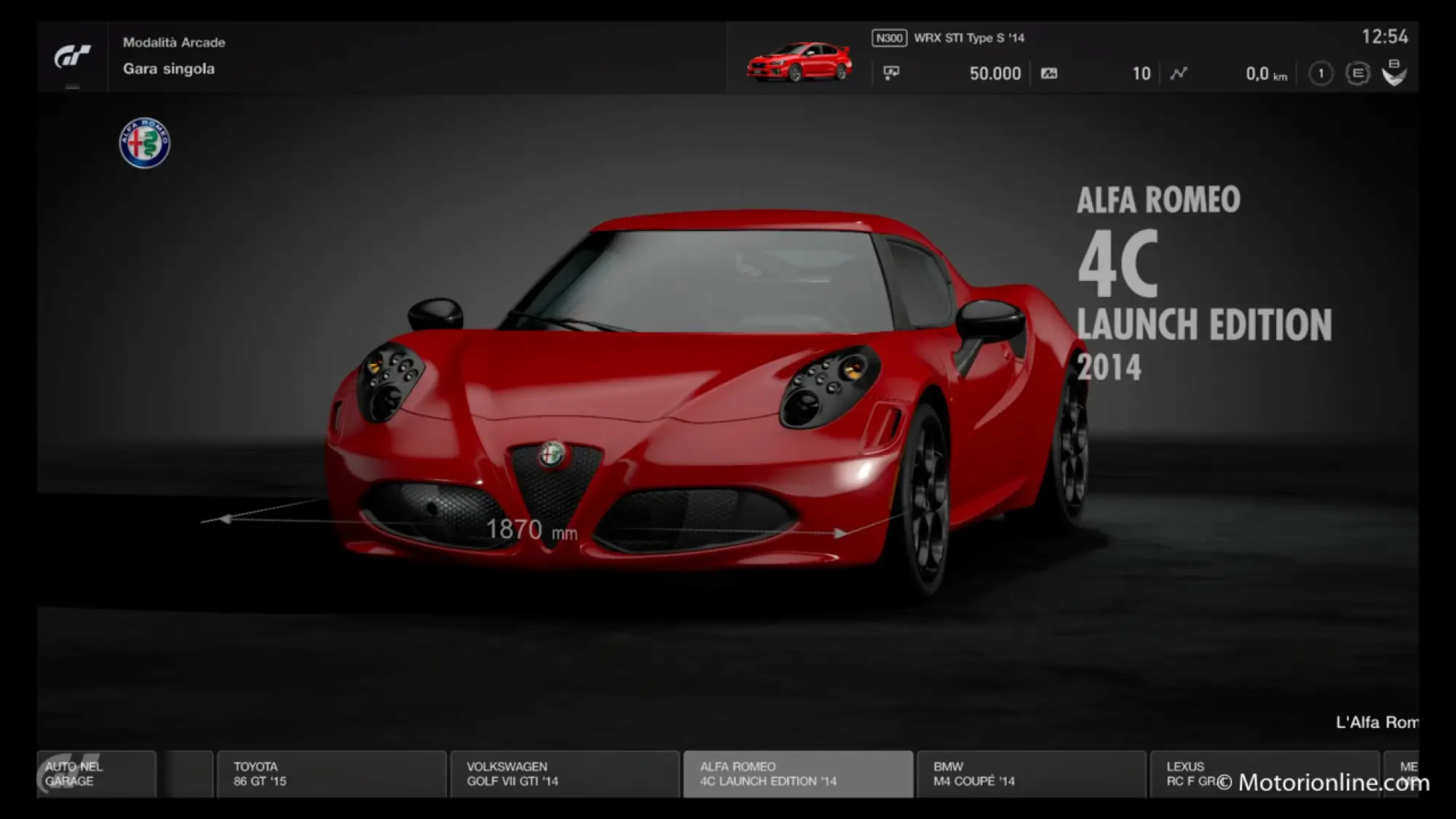Click the large 4C model name
This screenshot has height=819, width=1456.
(x=1117, y=264)
